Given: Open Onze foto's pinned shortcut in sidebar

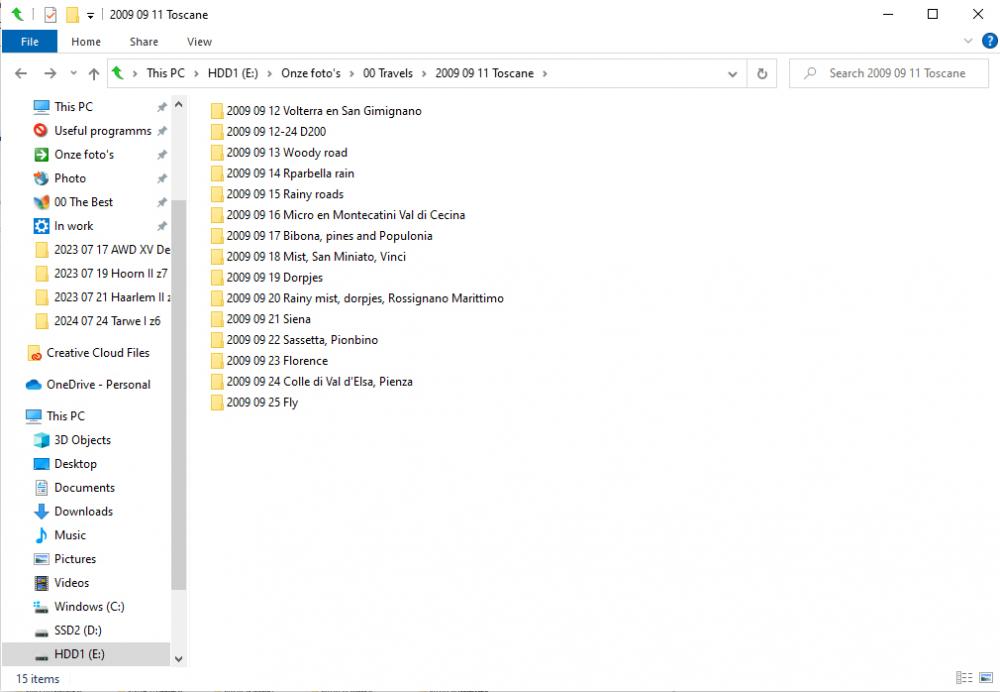Looking at the screenshot, I should point(84,154).
